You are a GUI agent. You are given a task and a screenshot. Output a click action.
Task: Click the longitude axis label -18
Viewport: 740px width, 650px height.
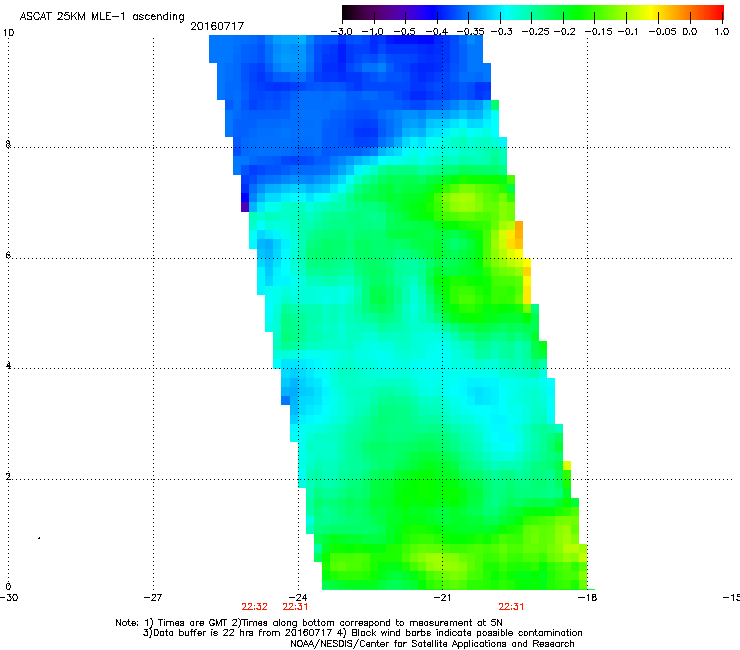point(587,598)
